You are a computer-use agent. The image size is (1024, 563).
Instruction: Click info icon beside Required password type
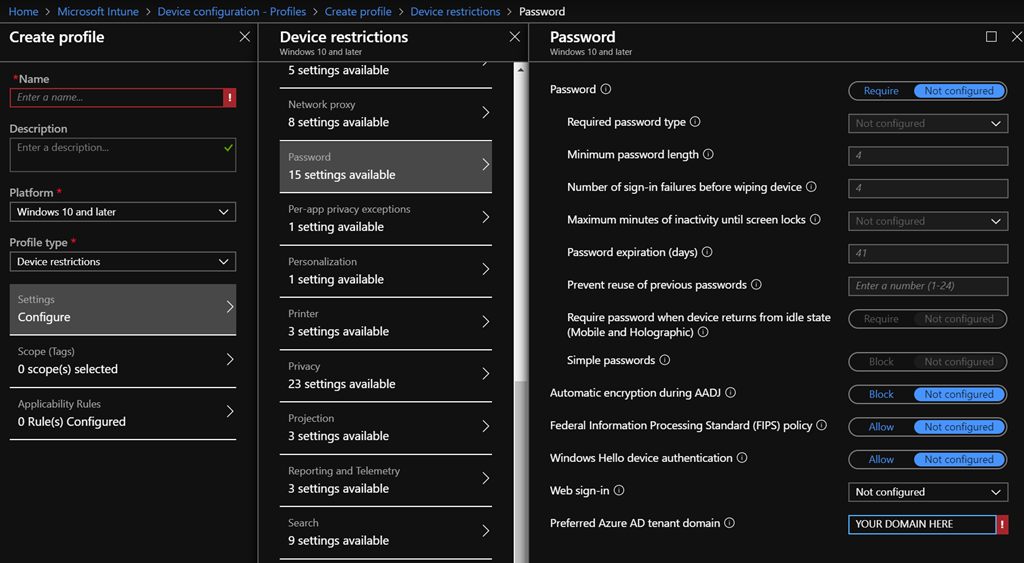(x=695, y=122)
